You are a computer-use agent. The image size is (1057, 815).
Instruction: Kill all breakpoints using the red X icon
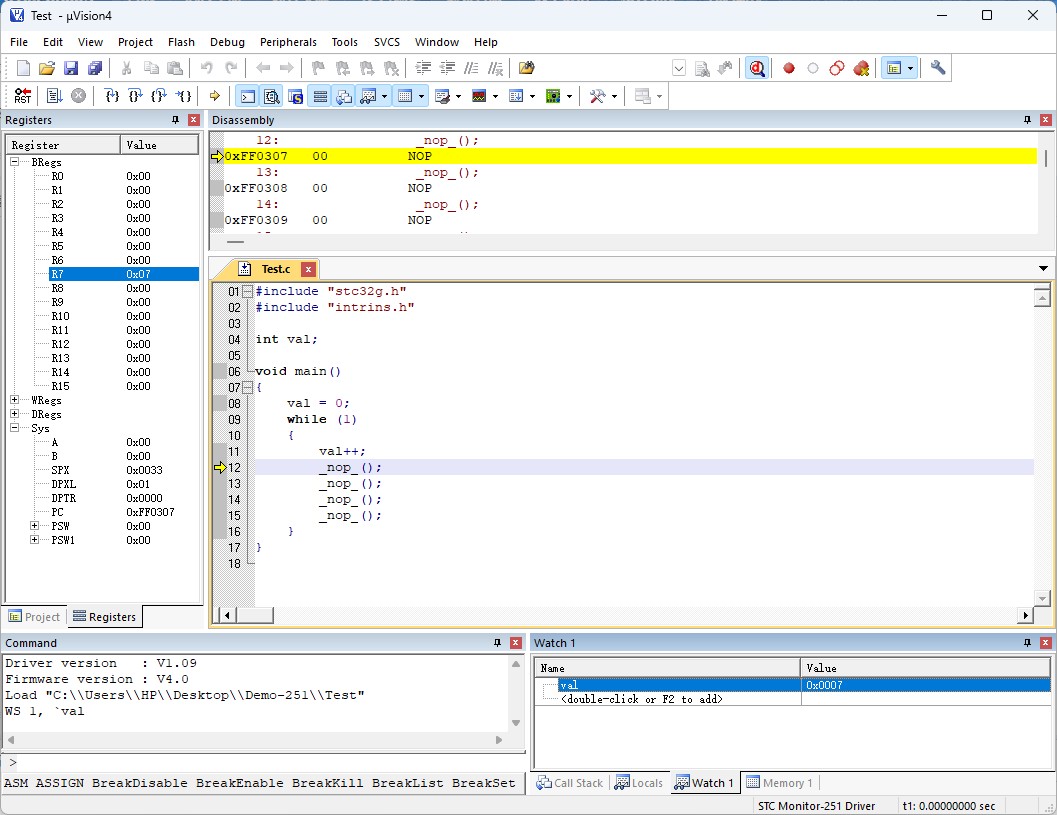[x=861, y=68]
